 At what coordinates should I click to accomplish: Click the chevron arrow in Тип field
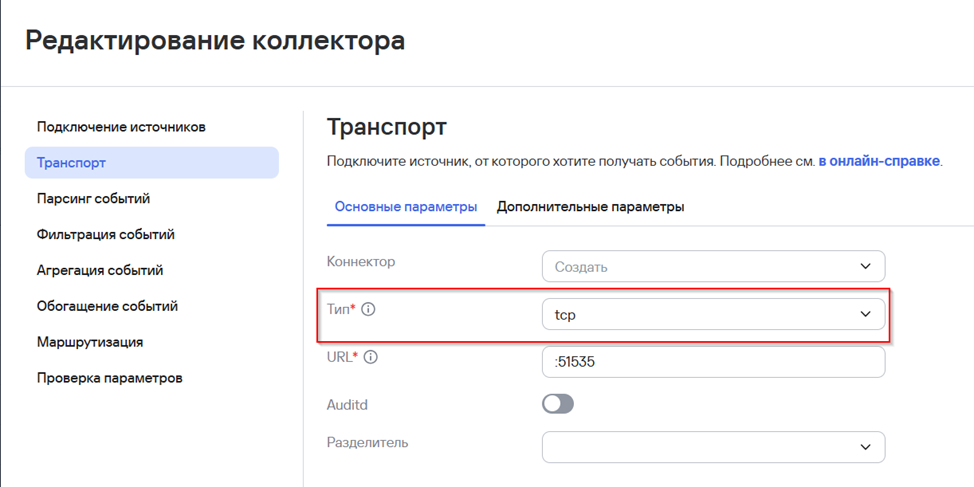[x=865, y=315]
